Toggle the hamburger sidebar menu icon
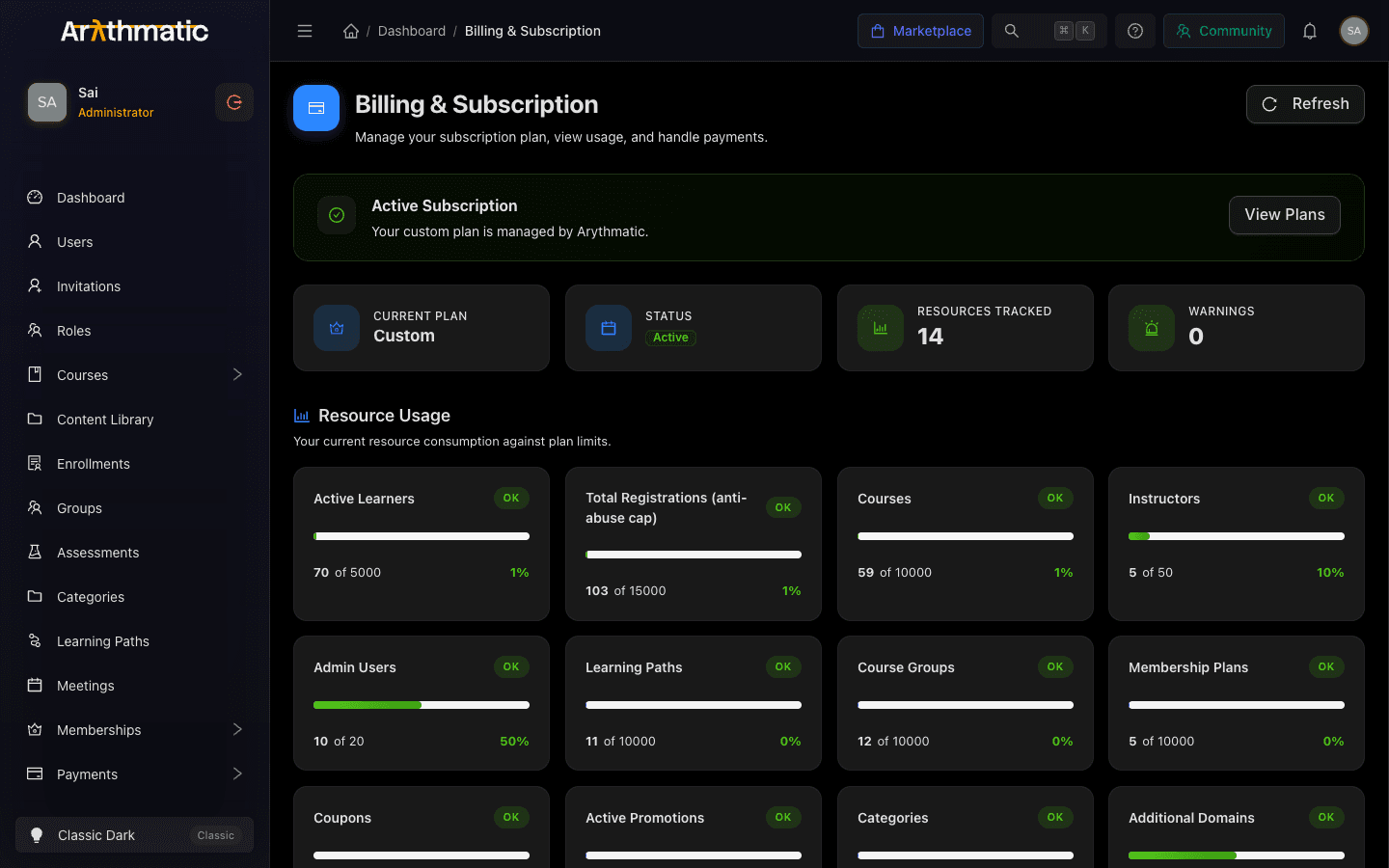Screen dimensions: 1389x868 305,31
